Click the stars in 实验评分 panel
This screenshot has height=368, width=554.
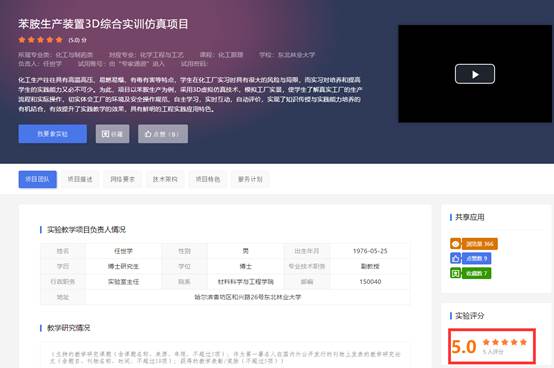(x=505, y=342)
